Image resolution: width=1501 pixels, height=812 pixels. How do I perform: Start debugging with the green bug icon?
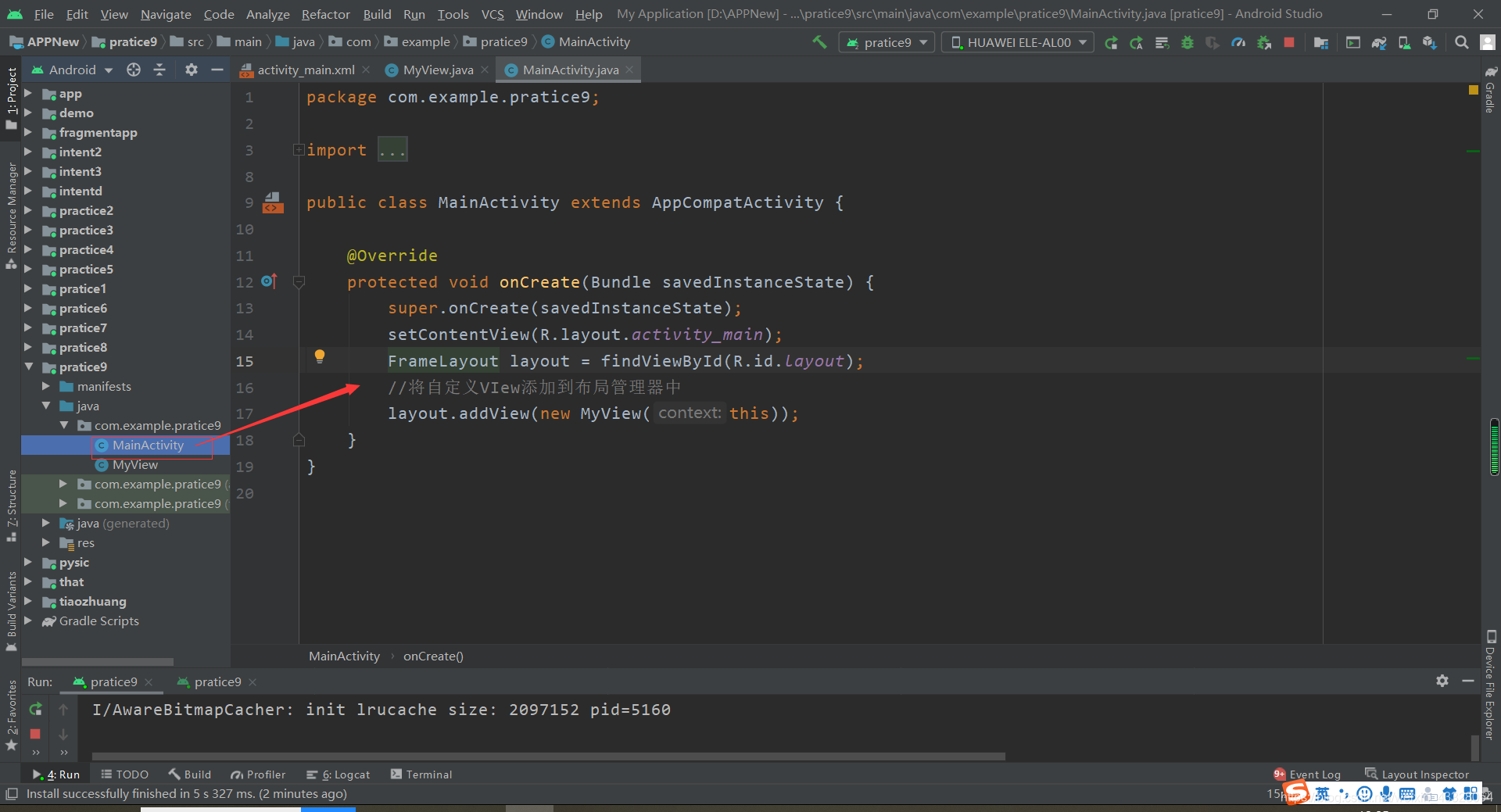click(x=1188, y=42)
